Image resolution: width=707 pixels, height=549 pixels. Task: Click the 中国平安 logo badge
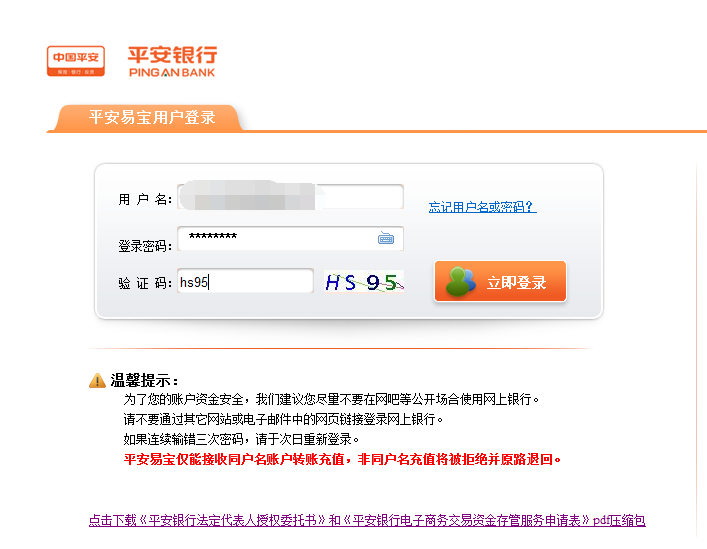tap(76, 61)
